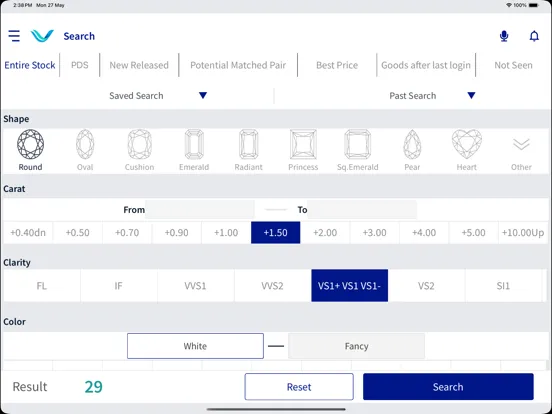This screenshot has width=552, height=414.
Task: Switch to Potential Matched Pair tab
Action: tap(238, 65)
